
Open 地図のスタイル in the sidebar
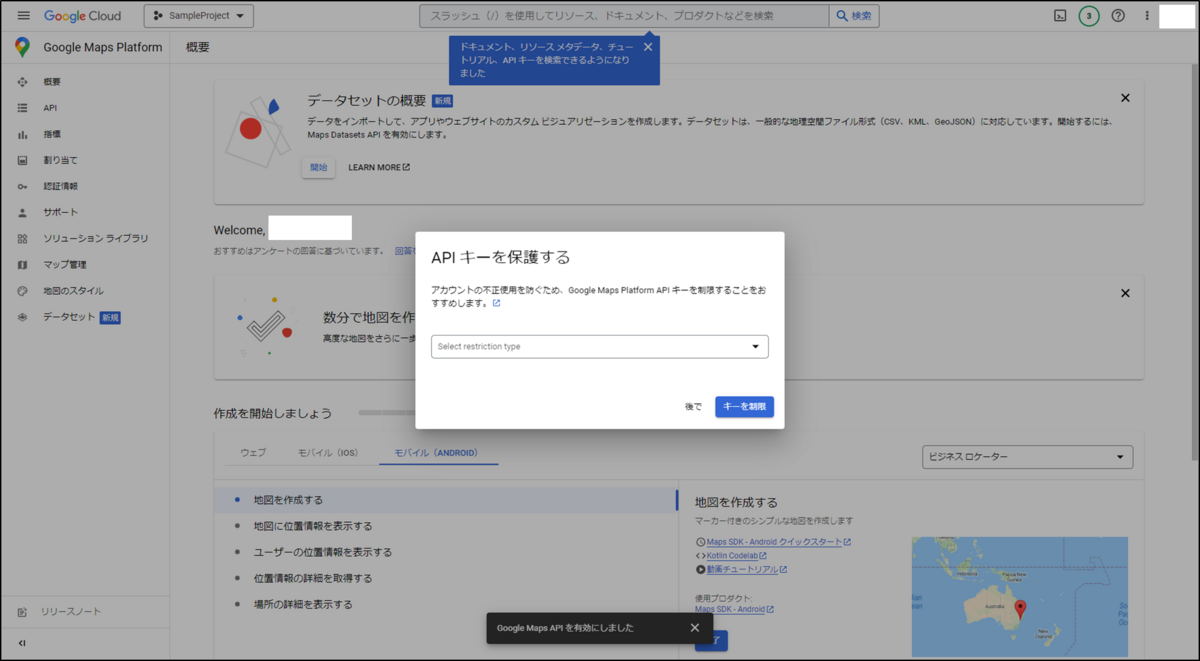(73, 291)
